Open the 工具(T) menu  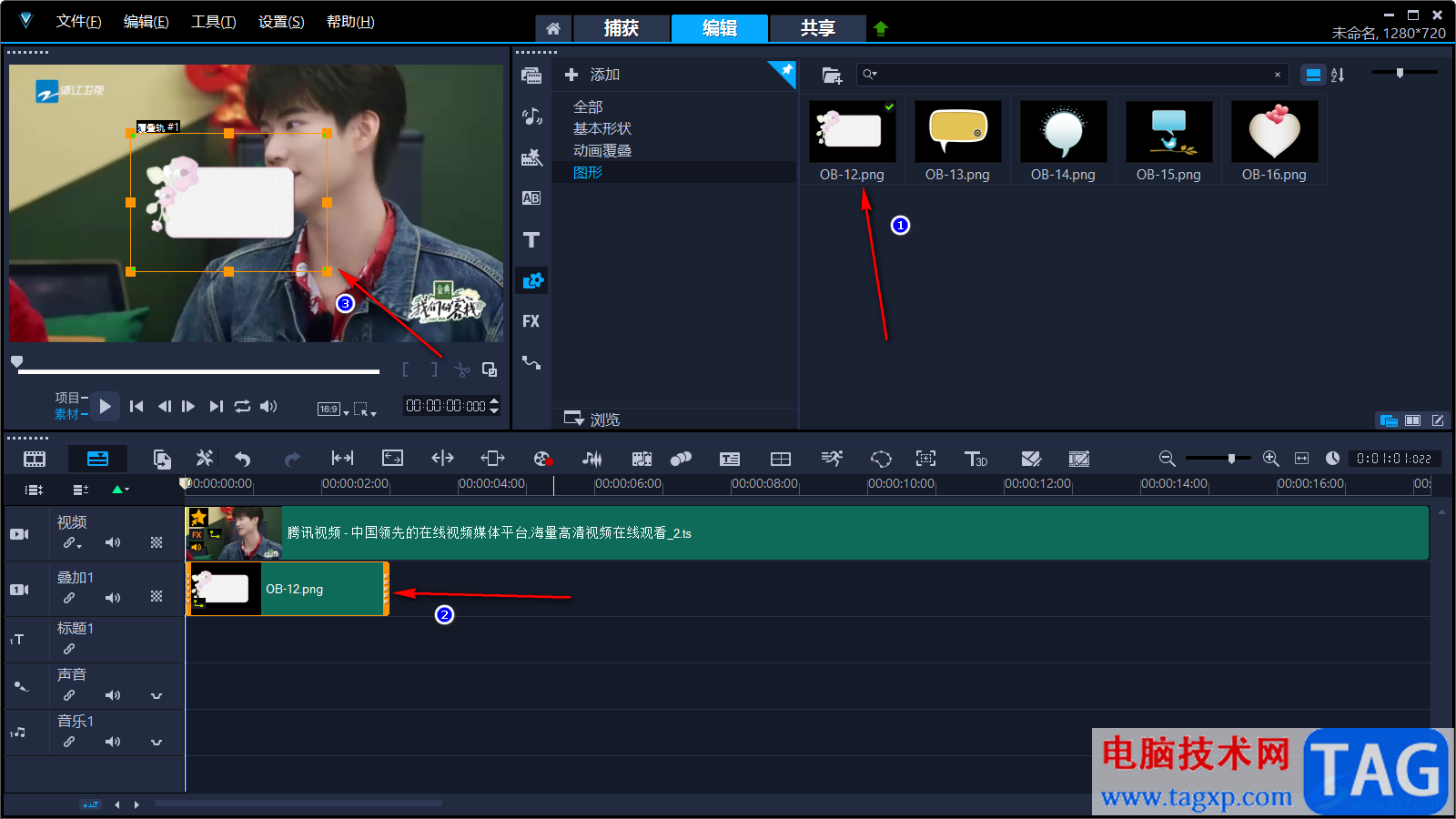[x=213, y=22]
